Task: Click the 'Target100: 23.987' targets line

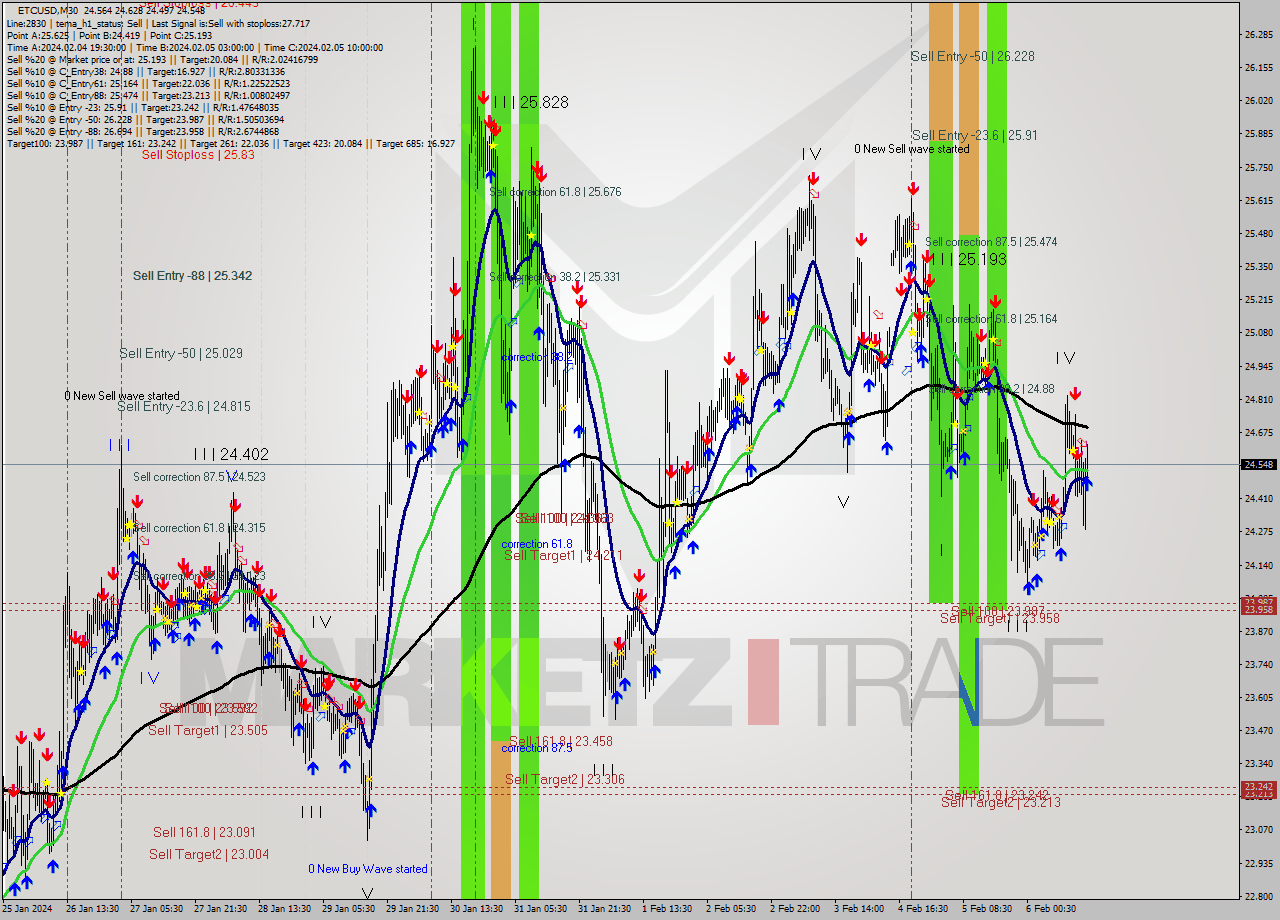Action: pos(230,143)
